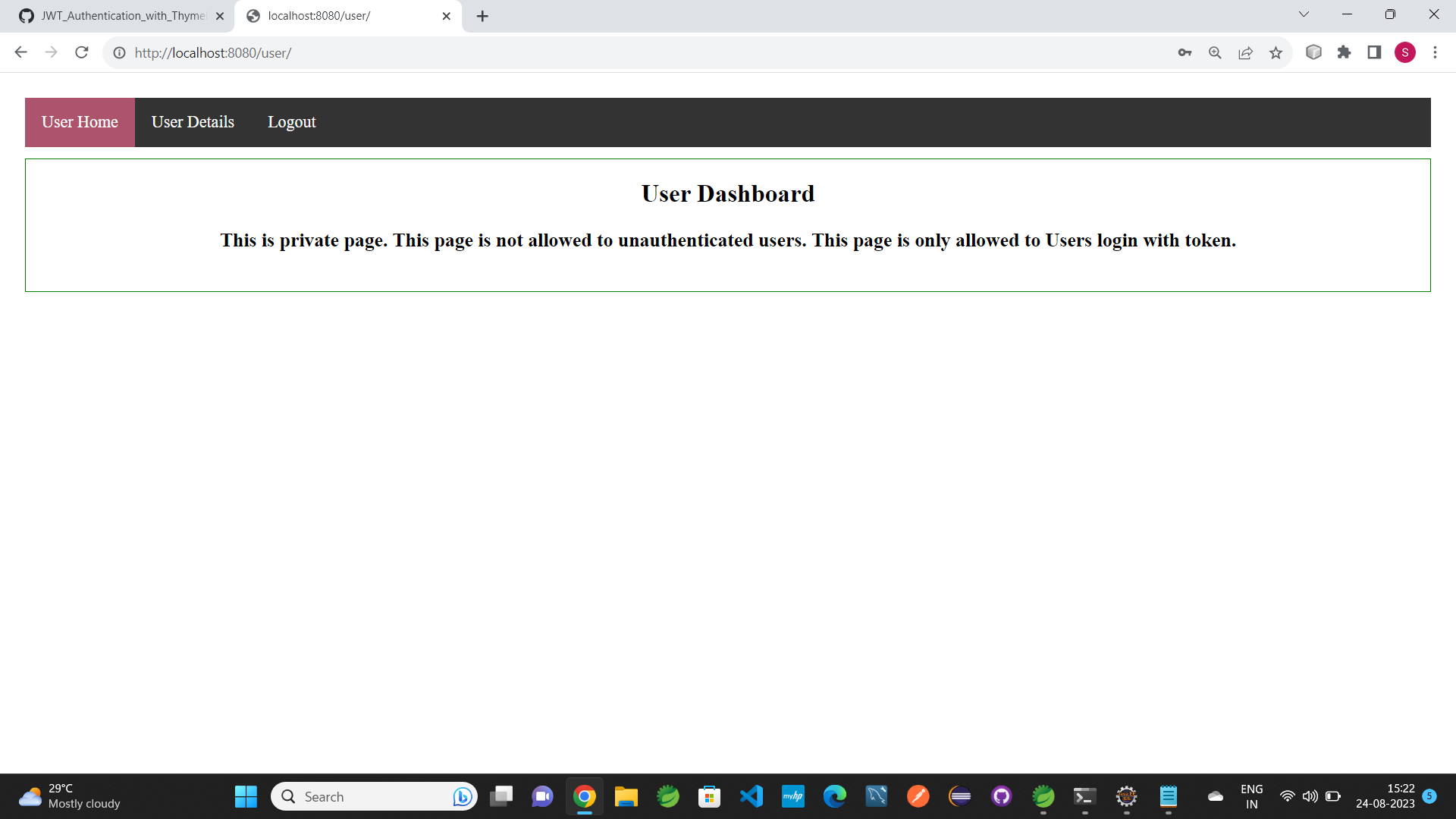Switch to JWT_Authentication GitHub tab
This screenshot has height=819, width=1456.
[121, 16]
